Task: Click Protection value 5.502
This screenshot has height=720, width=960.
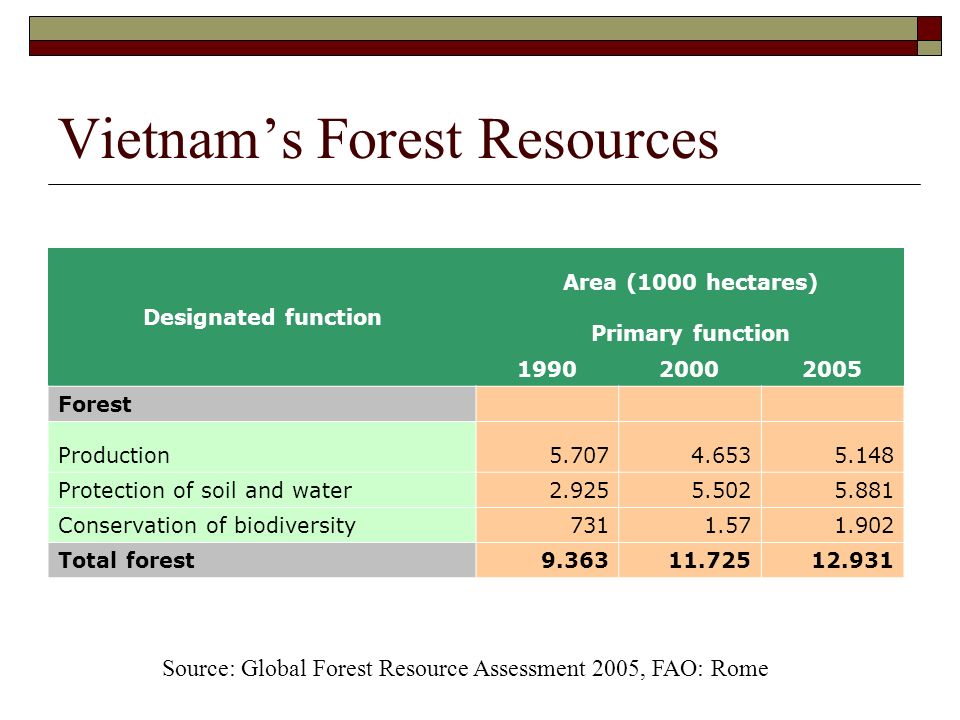Action: [x=721, y=490]
